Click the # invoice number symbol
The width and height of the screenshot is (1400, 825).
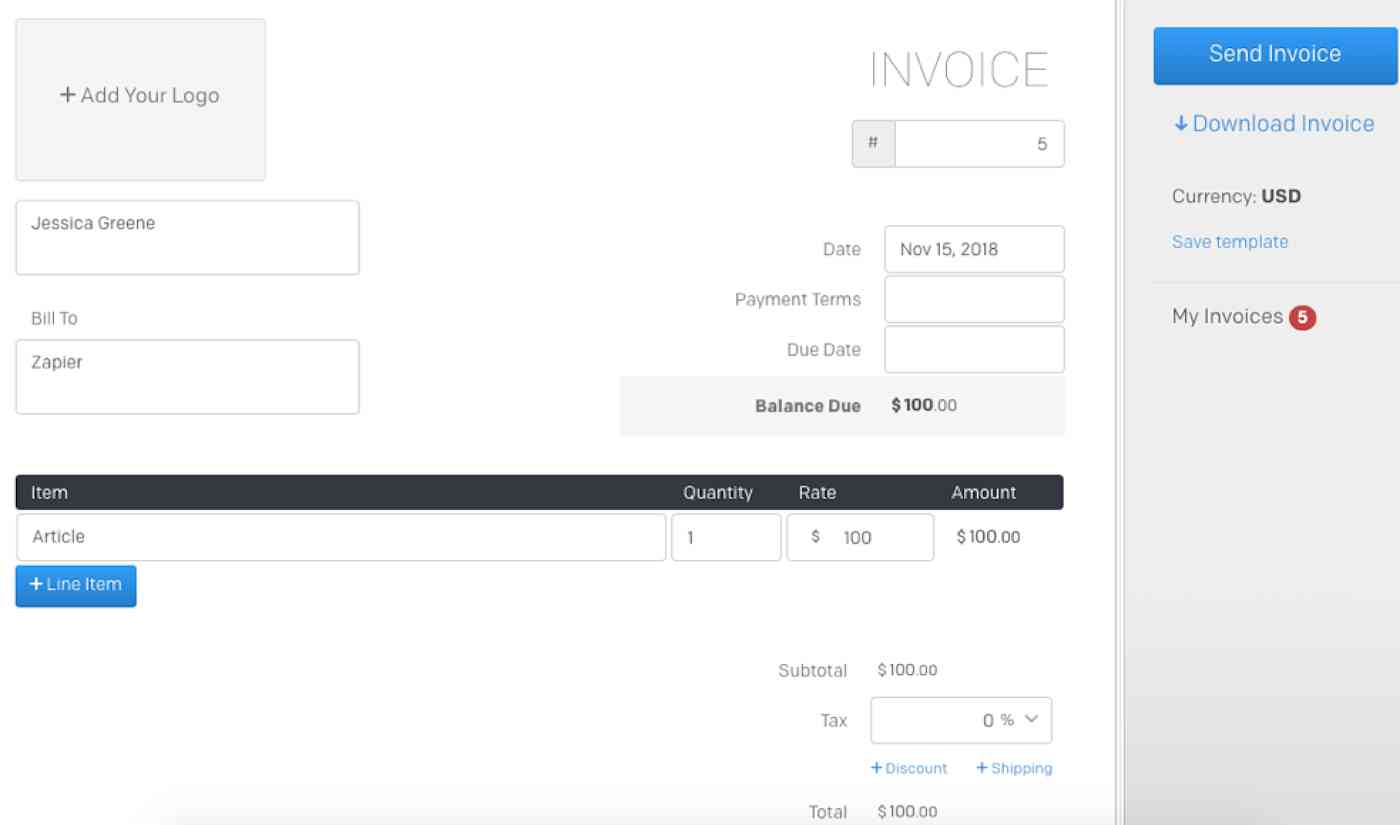coord(872,143)
